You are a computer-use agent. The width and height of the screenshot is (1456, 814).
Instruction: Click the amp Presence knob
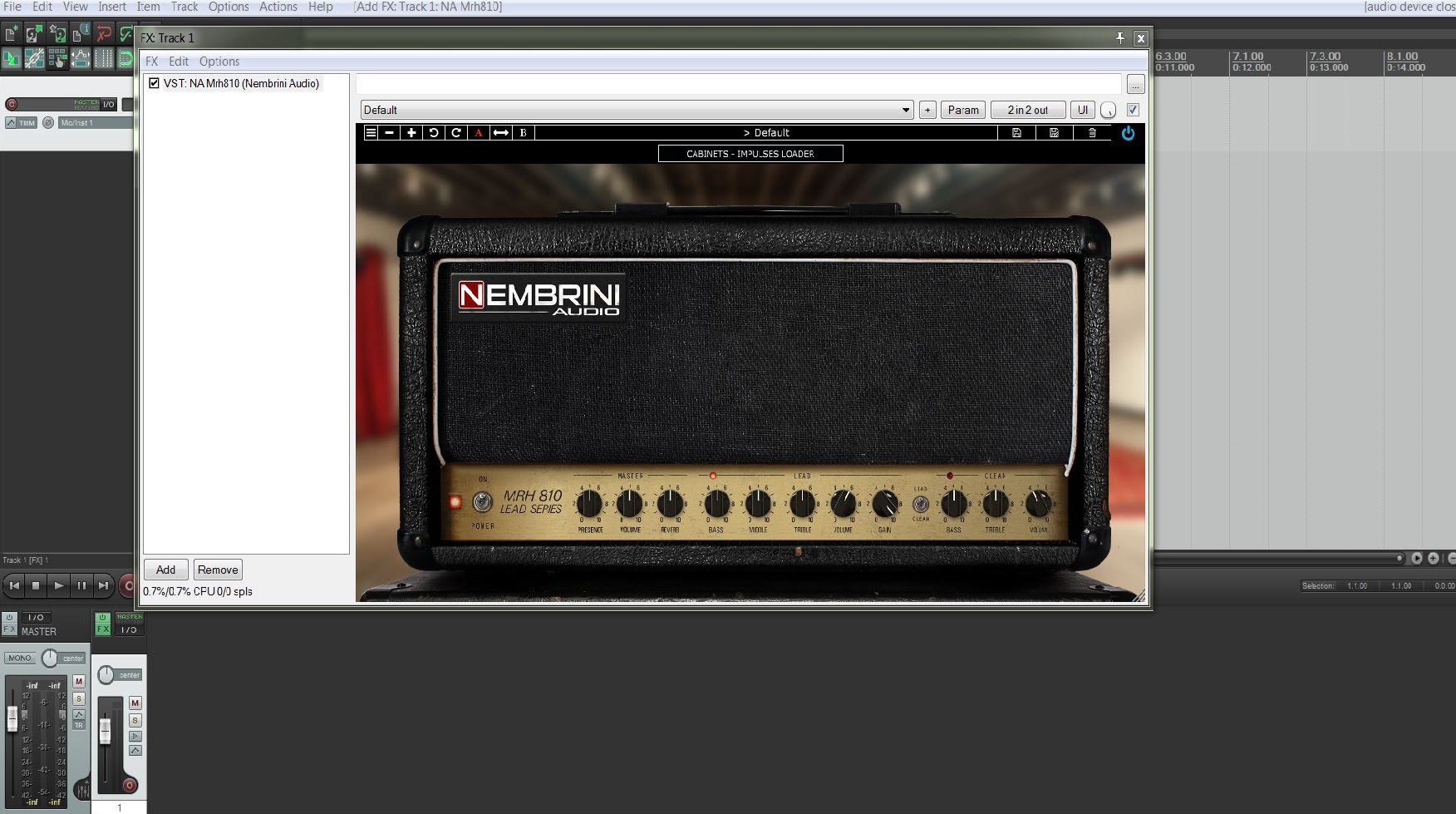pos(589,503)
